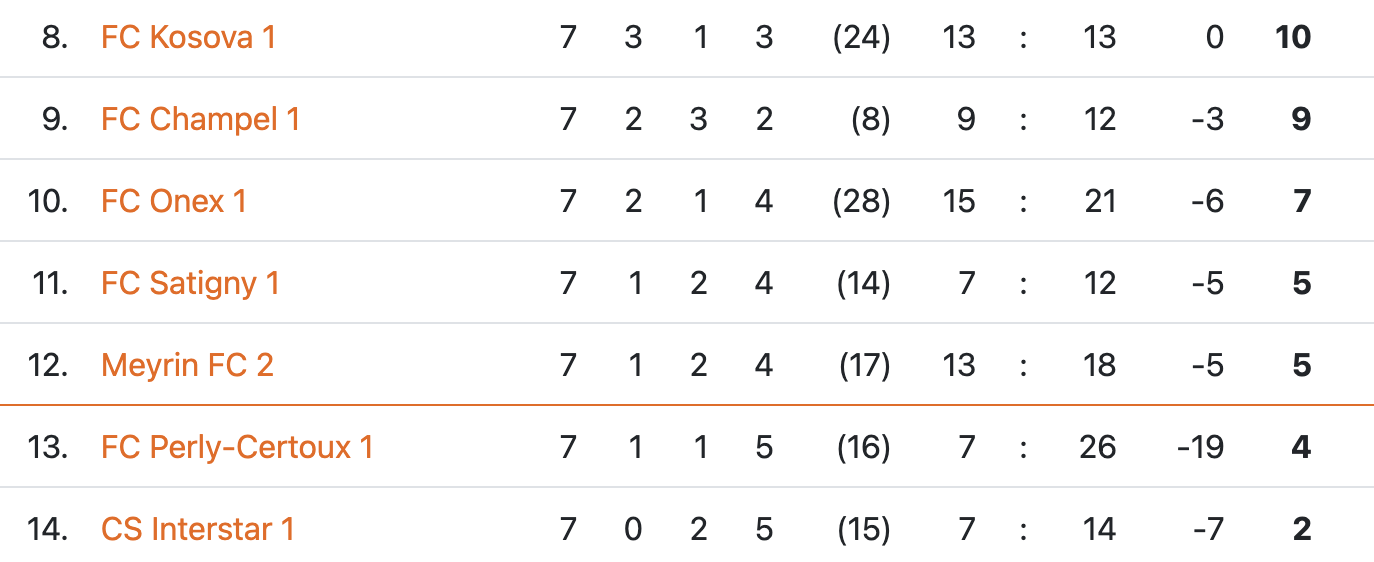Click CS Interstar 1's bold points total 2

[x=1300, y=529]
